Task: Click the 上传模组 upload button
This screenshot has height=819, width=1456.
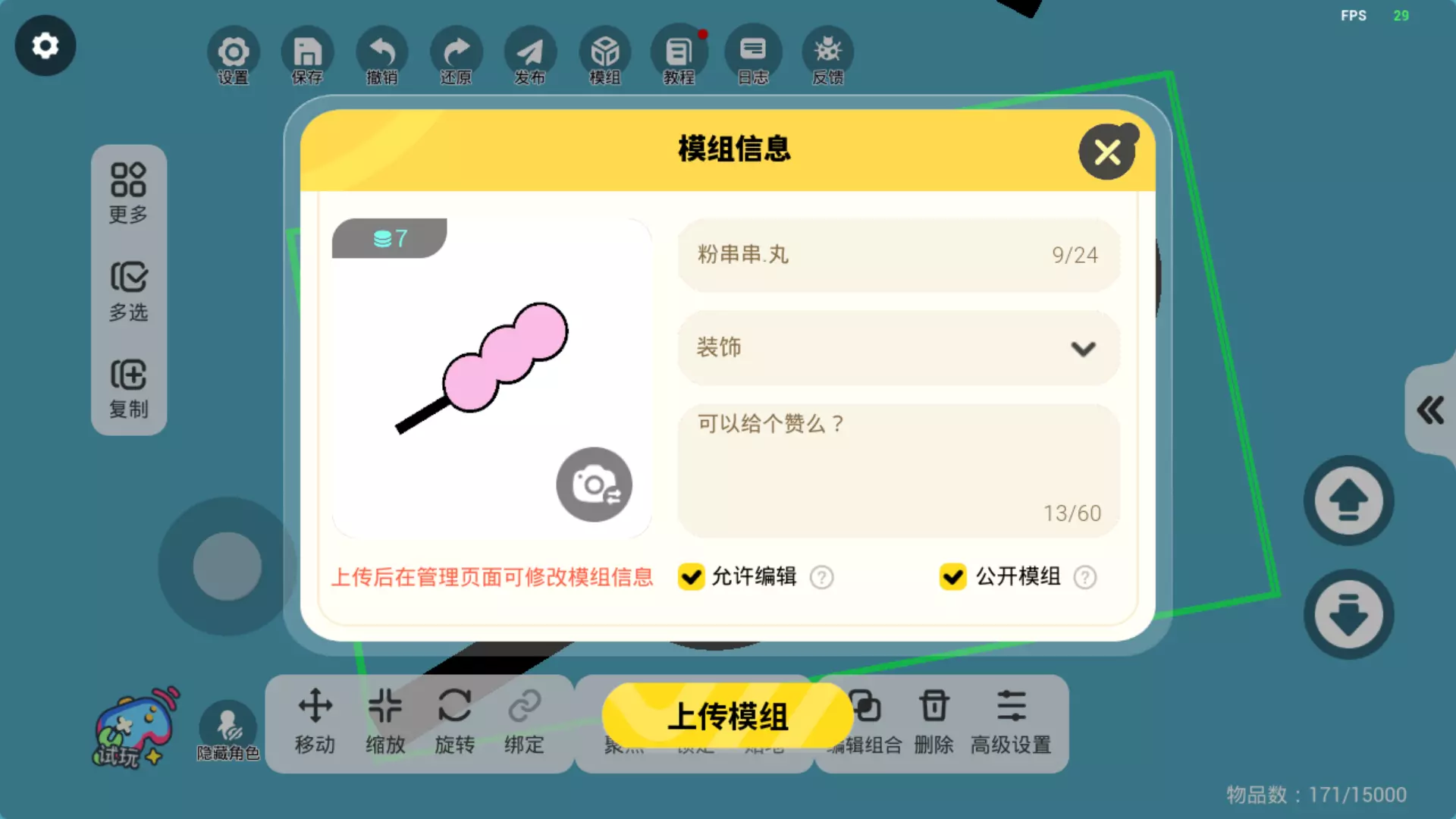Action: tap(727, 716)
